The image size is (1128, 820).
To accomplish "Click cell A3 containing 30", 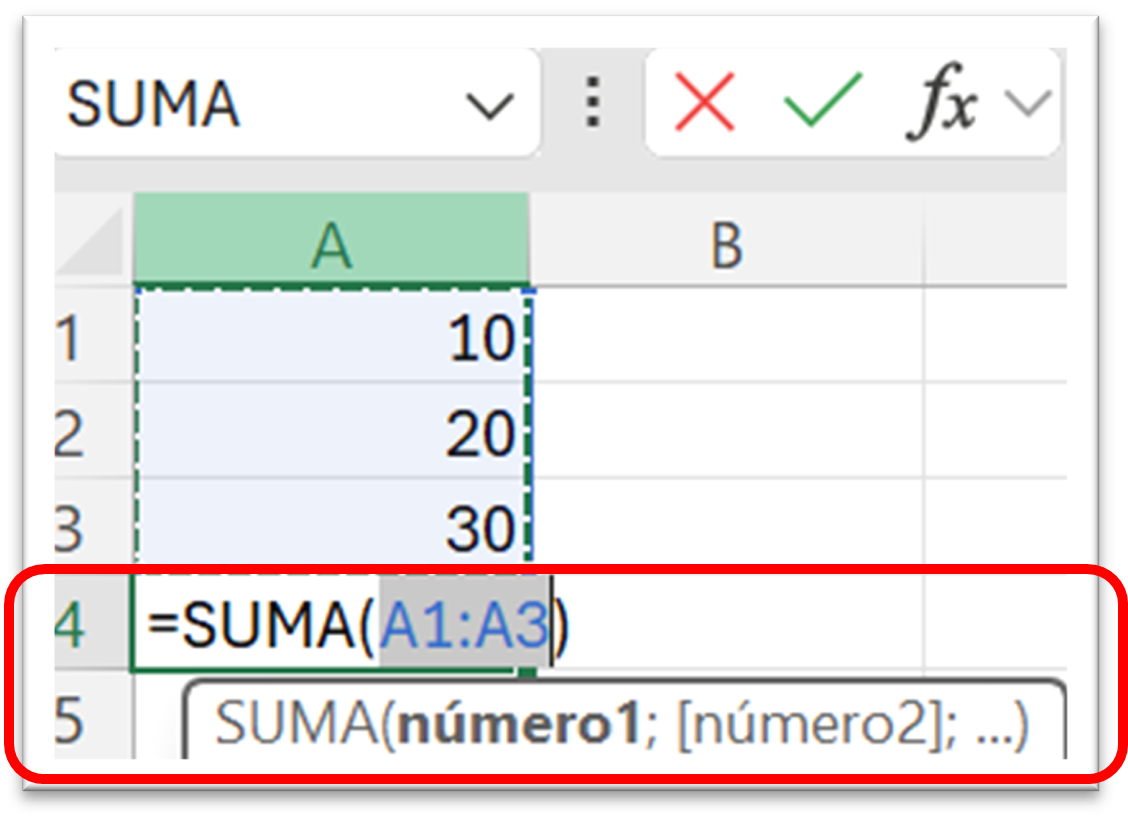I will (330, 528).
